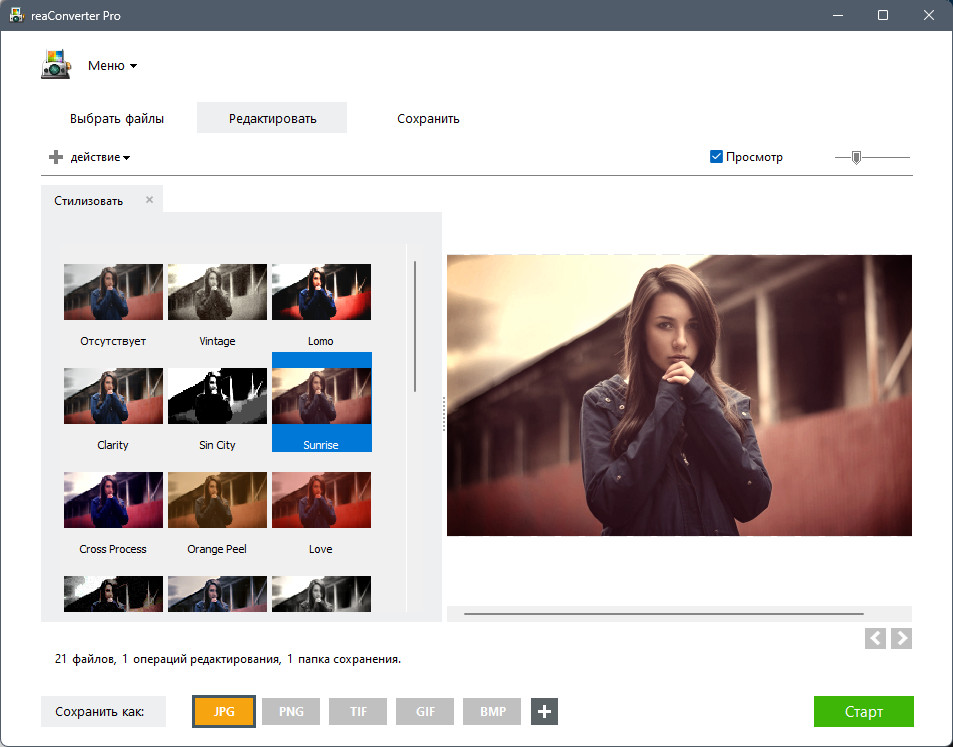Screen dimensions: 953x747
Task: Go to next image with right arrow
Action: 901,638
